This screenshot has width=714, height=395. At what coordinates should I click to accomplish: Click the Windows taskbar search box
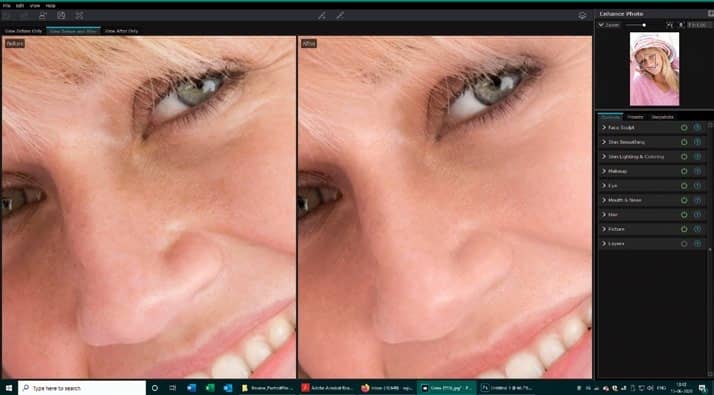pos(82,388)
